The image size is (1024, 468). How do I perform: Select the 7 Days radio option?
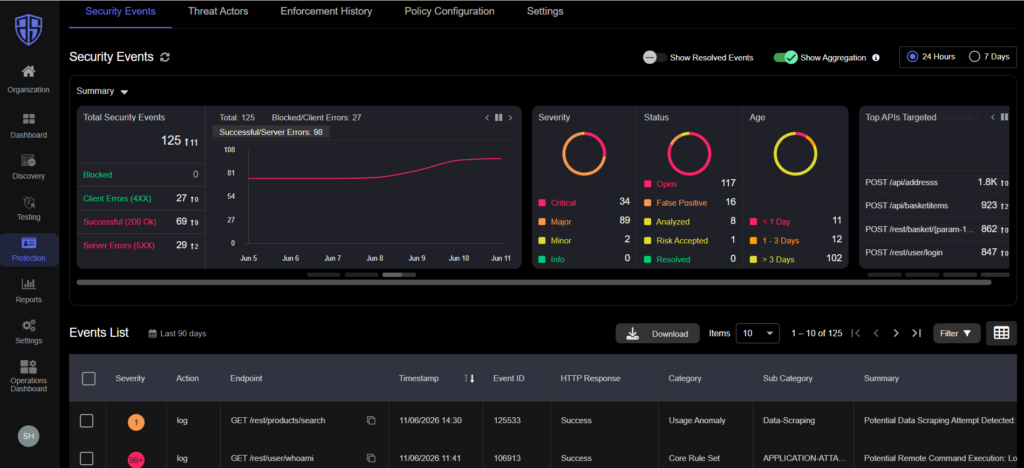pos(974,57)
